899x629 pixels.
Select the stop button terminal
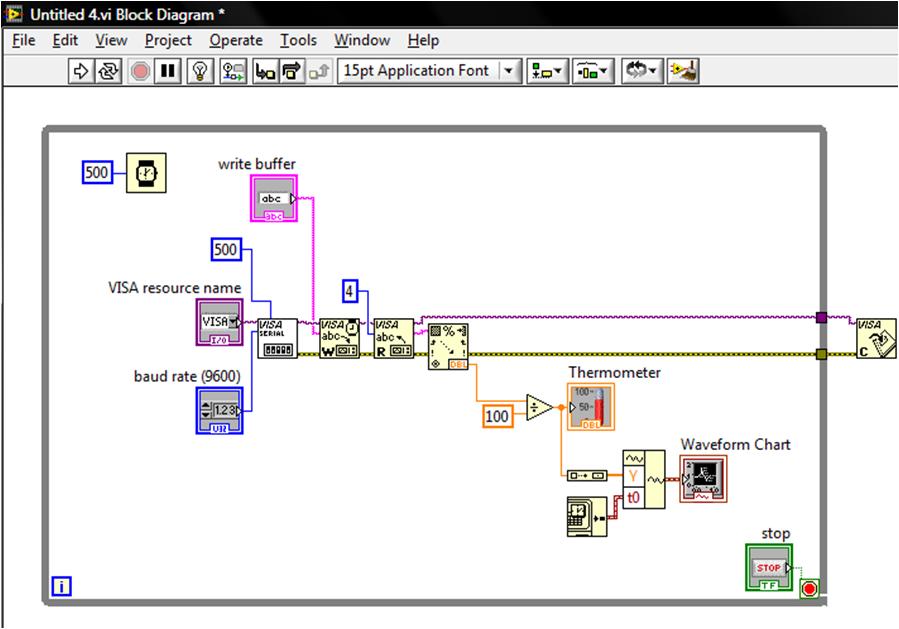click(768, 568)
